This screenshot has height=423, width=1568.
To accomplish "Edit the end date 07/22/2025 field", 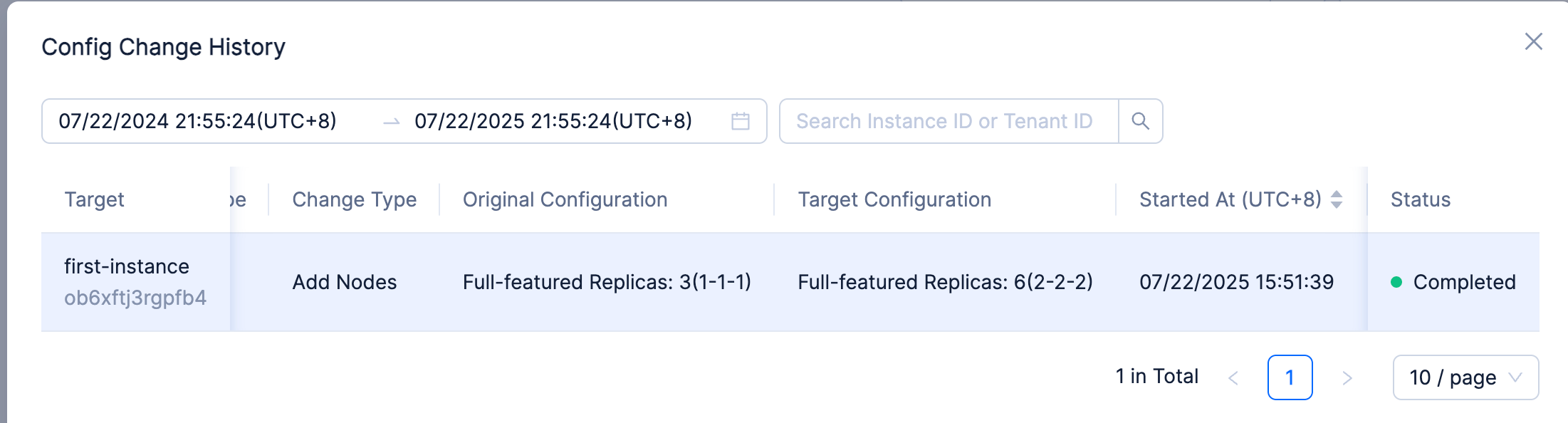I will [x=553, y=121].
